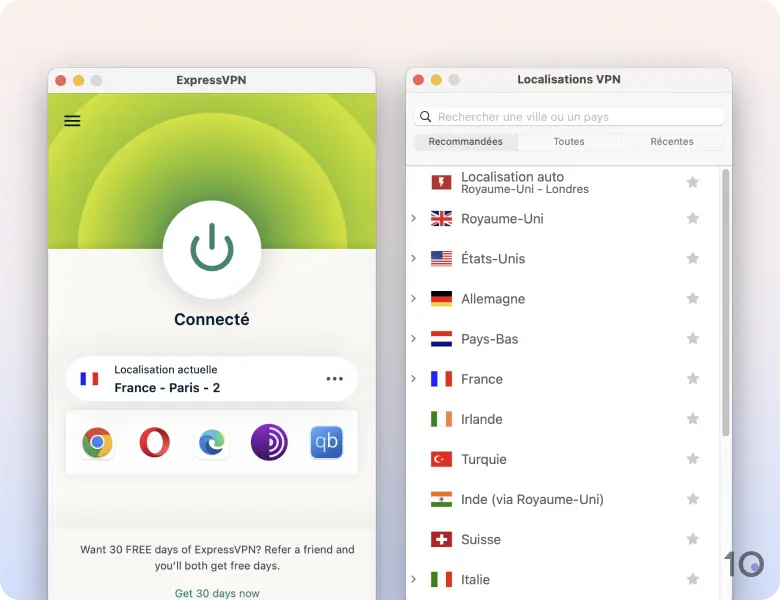Connect to Irlande location
Viewport: 780px width, 600px height.
482,419
